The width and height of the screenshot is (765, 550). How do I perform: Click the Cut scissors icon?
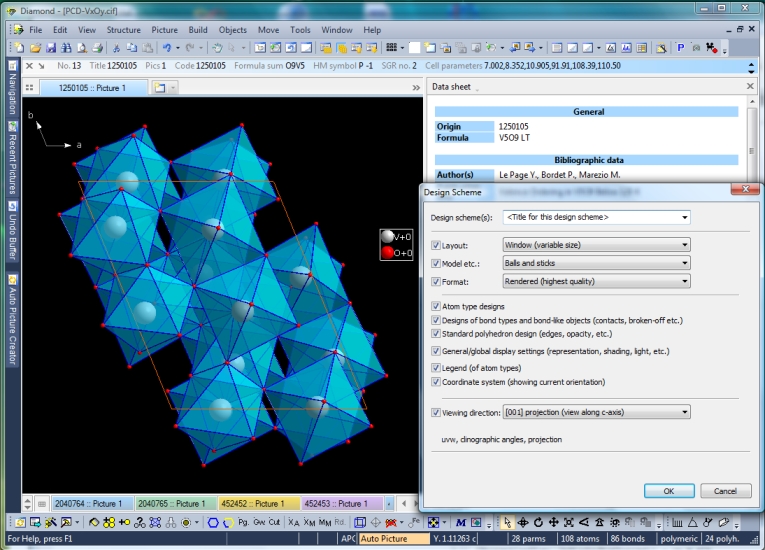[116, 48]
